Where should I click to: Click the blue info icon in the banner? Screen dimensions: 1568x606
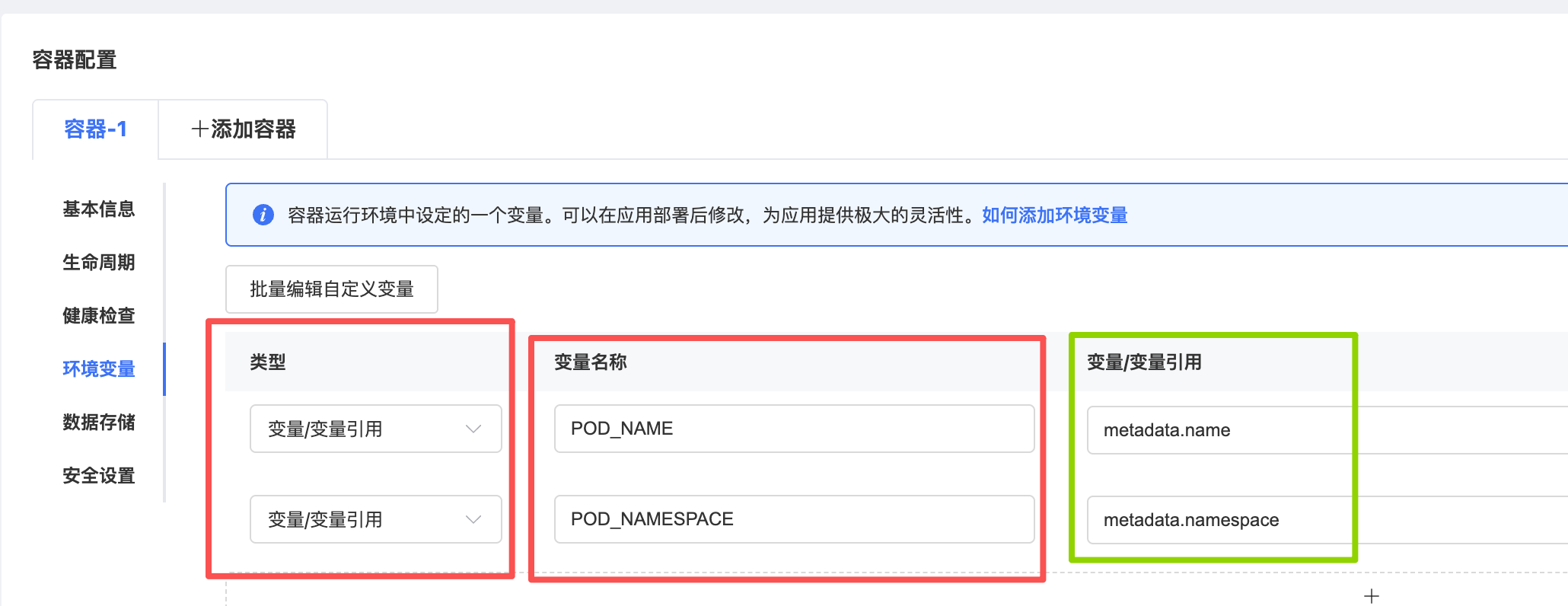(x=263, y=215)
